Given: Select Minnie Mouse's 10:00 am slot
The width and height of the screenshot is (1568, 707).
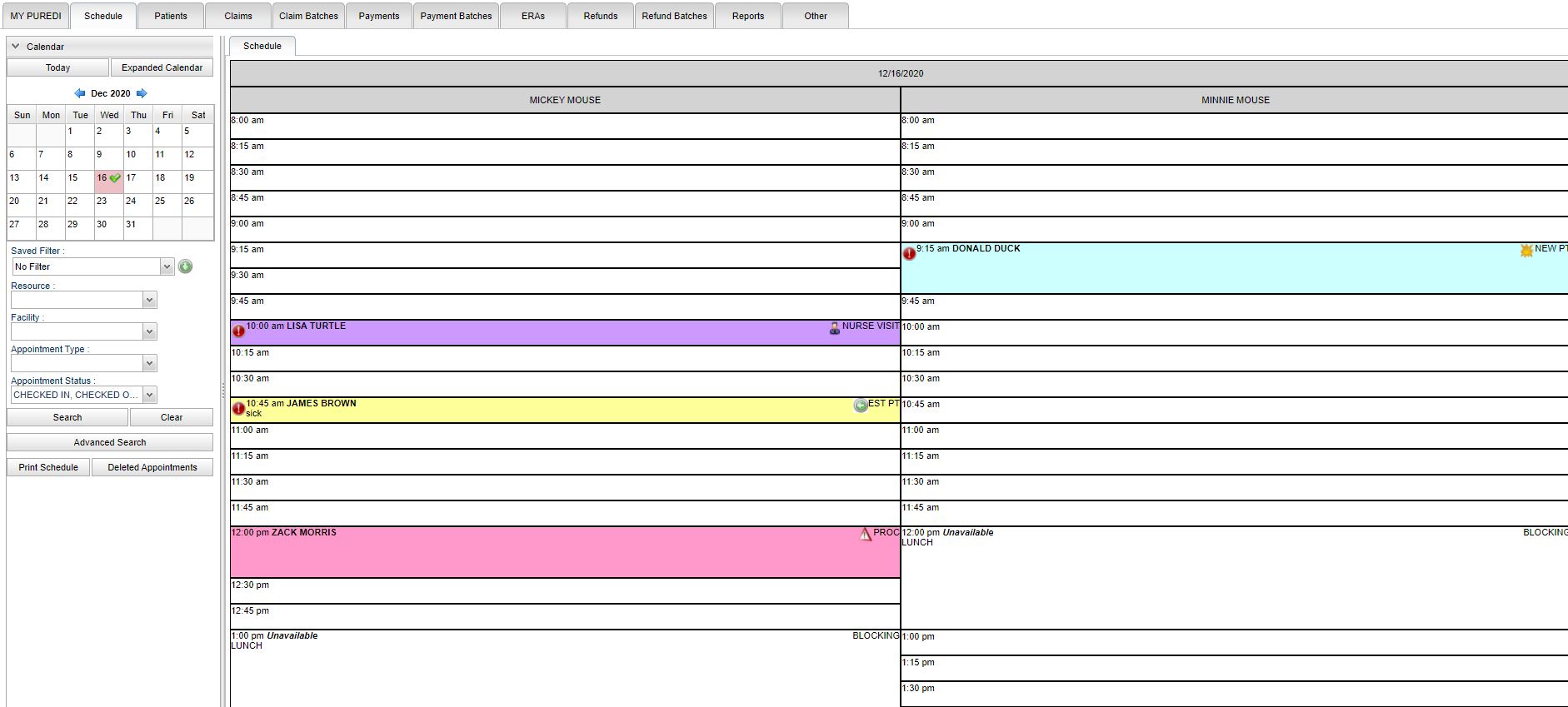Looking at the screenshot, I should point(1234,332).
